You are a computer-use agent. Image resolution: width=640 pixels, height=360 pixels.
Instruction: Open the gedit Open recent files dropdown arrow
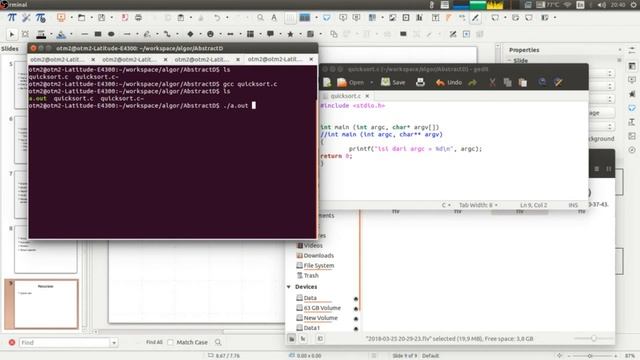click(371, 82)
